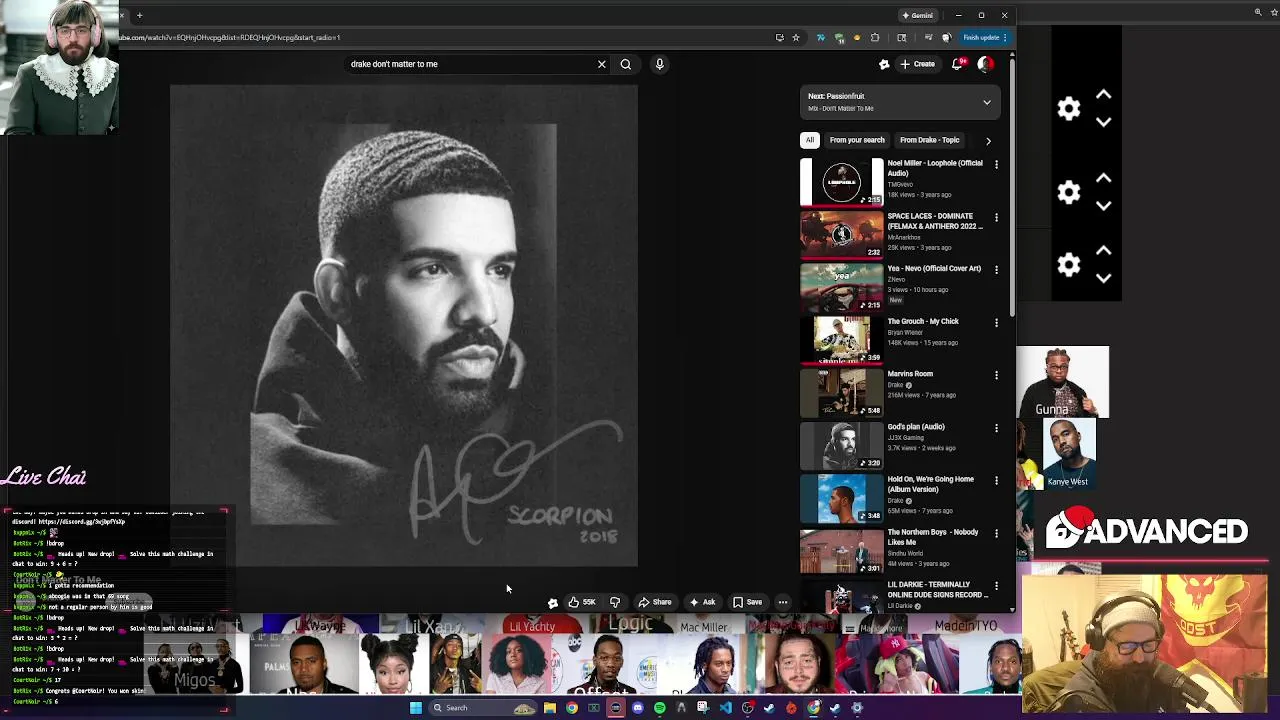Image resolution: width=1280 pixels, height=720 pixels.
Task: Open menu for Marvins Room video
Action: tap(996, 375)
